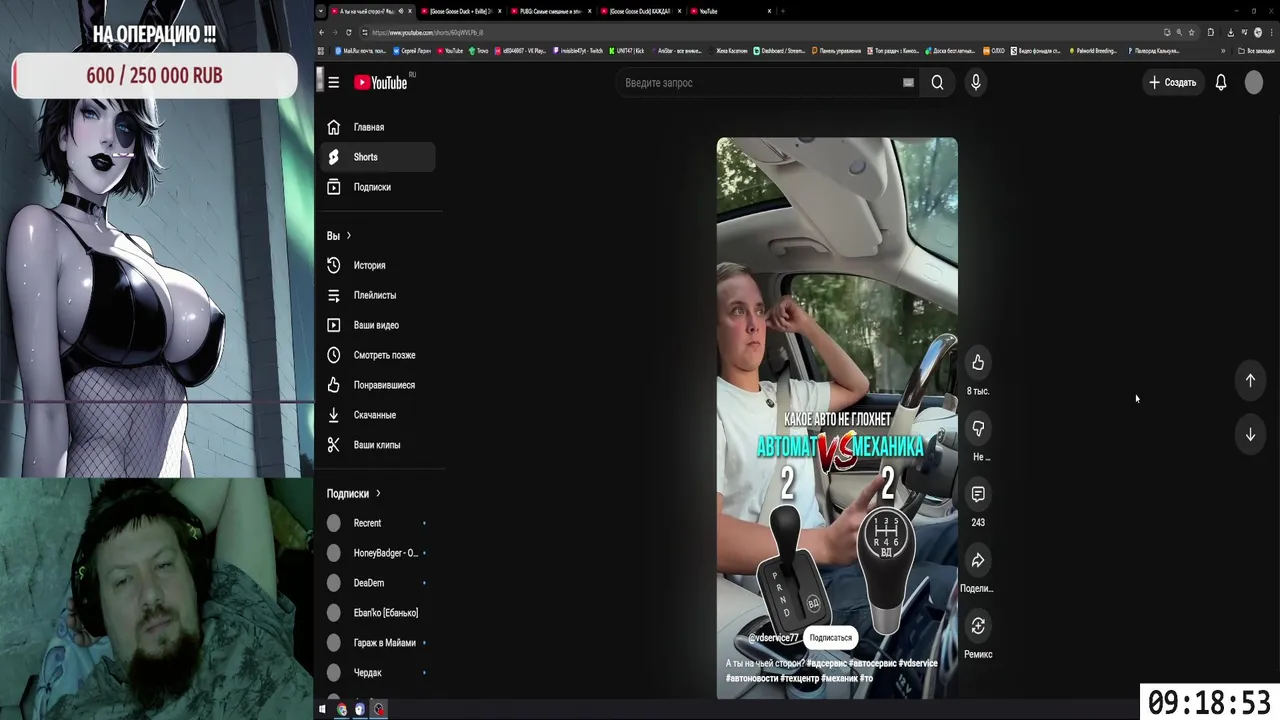Click the Создать button
The height and width of the screenshot is (720, 1280).
tap(1172, 83)
